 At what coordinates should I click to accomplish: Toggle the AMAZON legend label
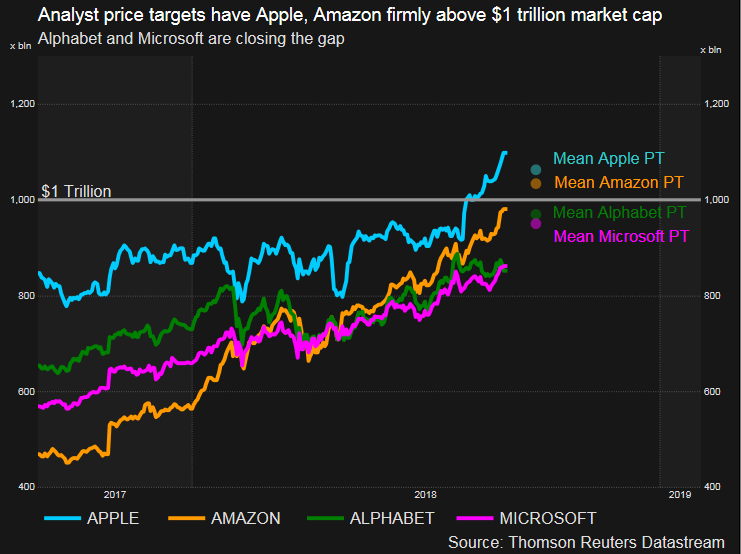(x=245, y=518)
